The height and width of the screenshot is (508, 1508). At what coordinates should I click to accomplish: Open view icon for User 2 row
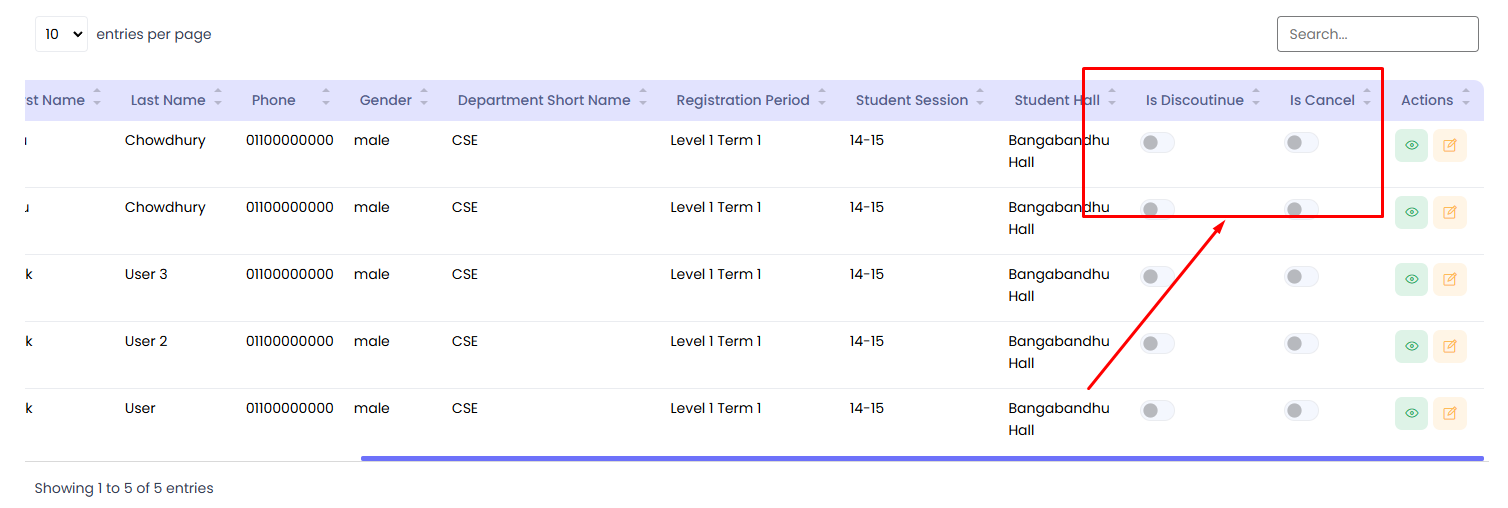point(1411,346)
